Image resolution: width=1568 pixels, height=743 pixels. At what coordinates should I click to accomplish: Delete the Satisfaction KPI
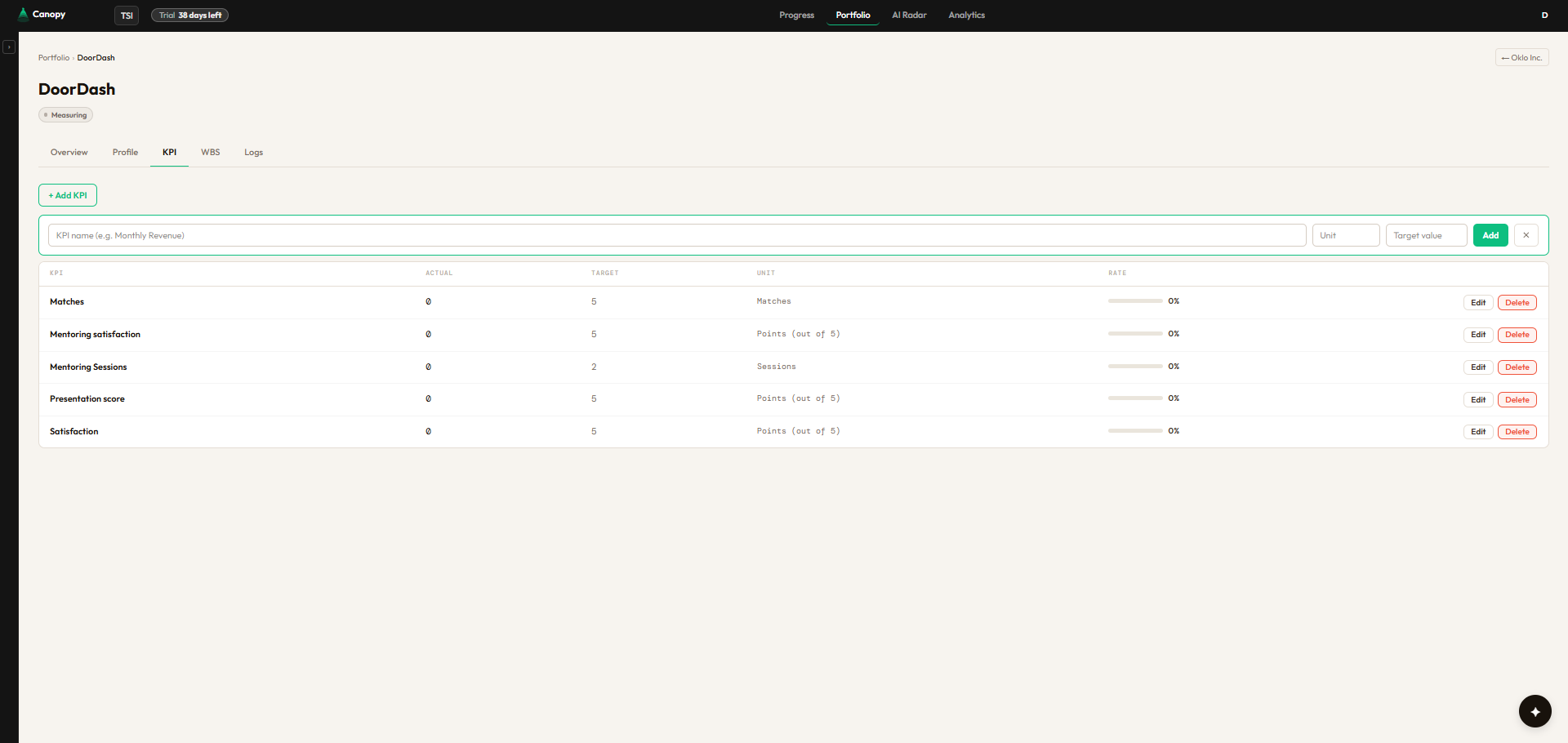[x=1517, y=432]
